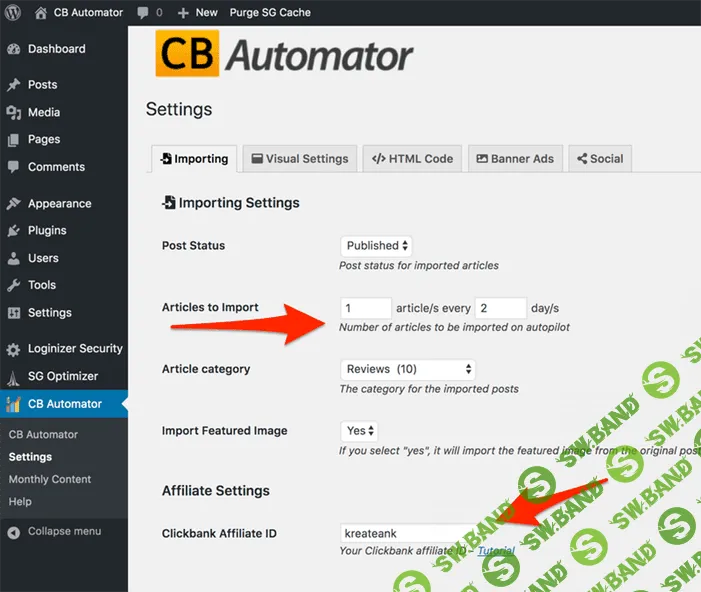Screen dimensions: 701x592
Task: Click the Articles to Import label
Action: 210,307
